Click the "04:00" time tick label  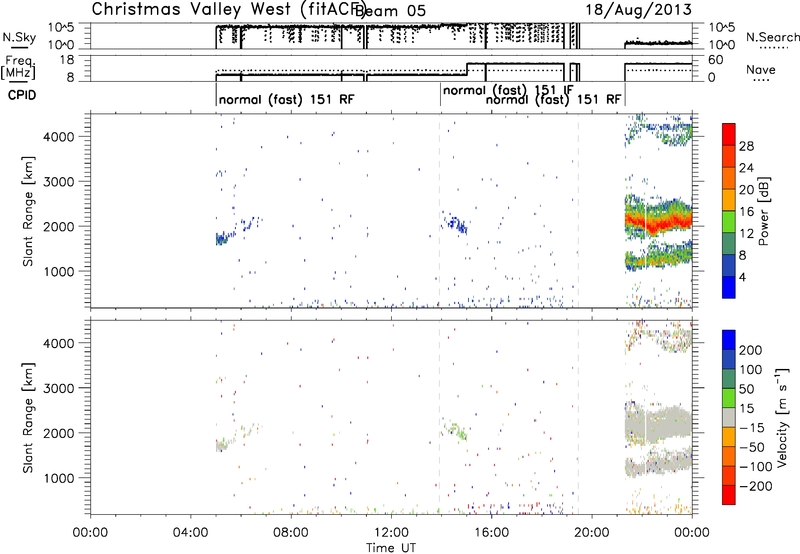coord(190,533)
